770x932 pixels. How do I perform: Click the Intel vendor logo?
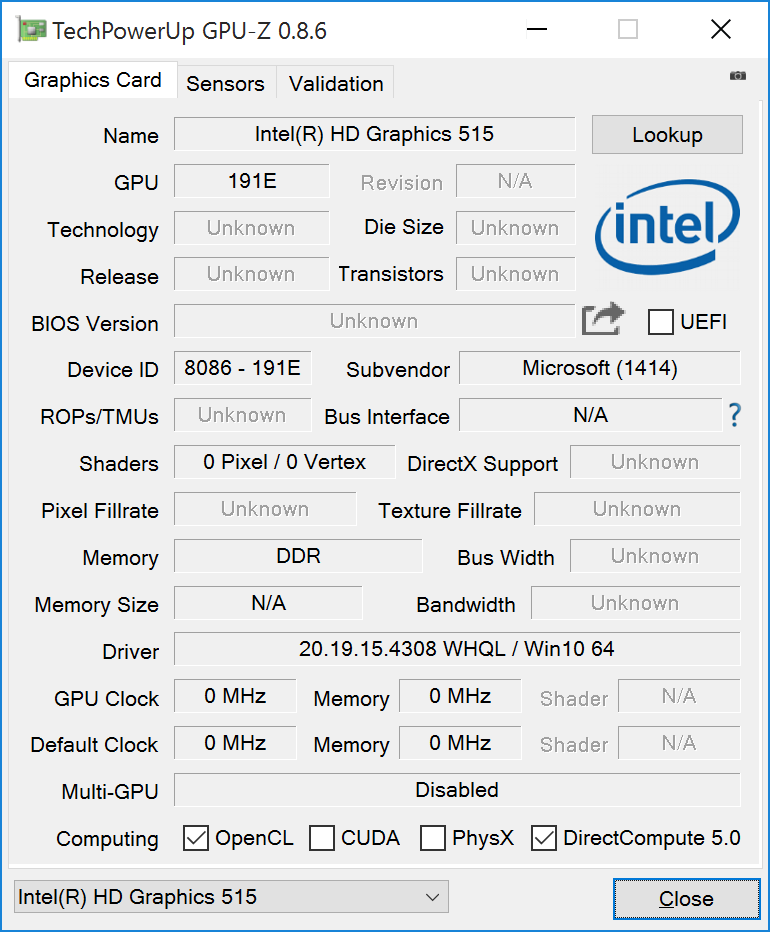coord(667,226)
